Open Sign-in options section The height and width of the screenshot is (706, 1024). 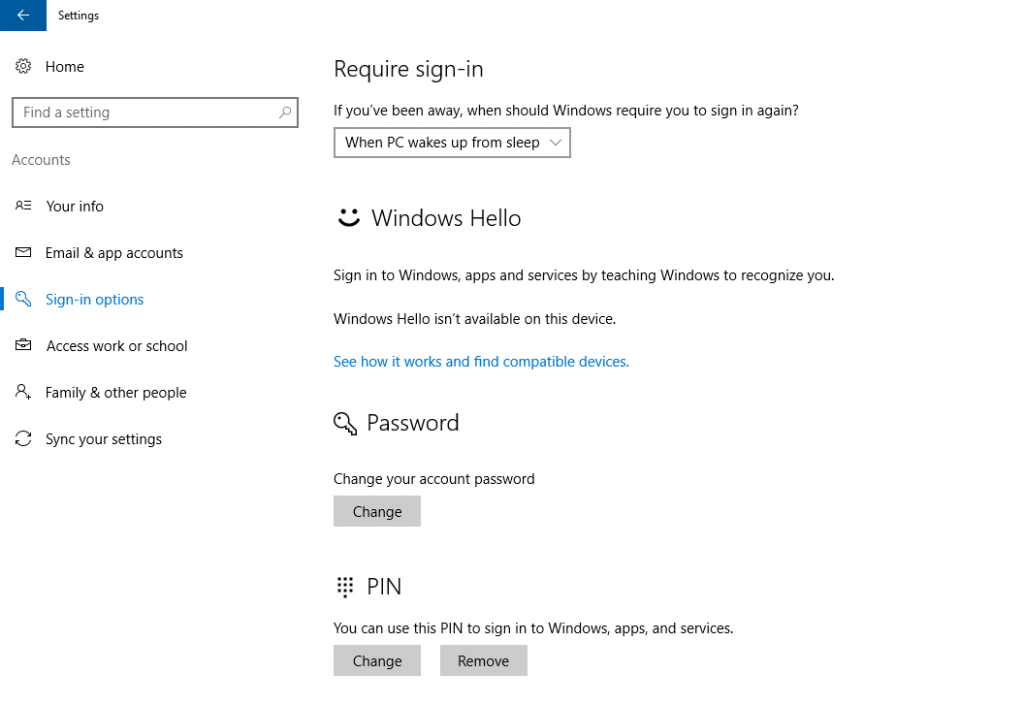[95, 300]
